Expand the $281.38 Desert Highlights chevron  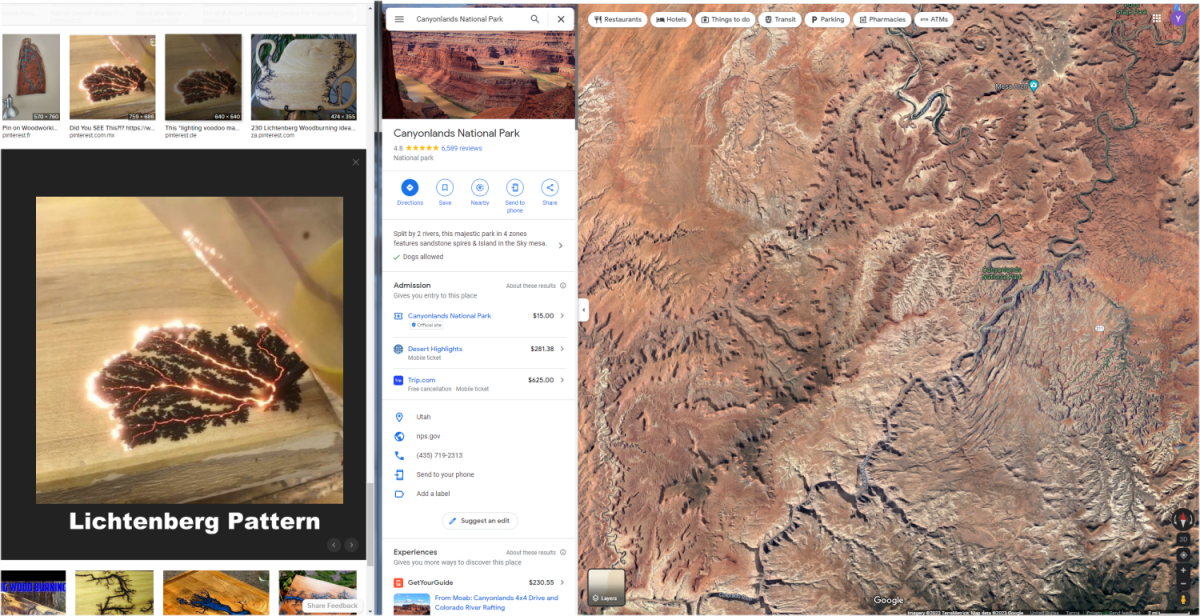[x=562, y=349]
